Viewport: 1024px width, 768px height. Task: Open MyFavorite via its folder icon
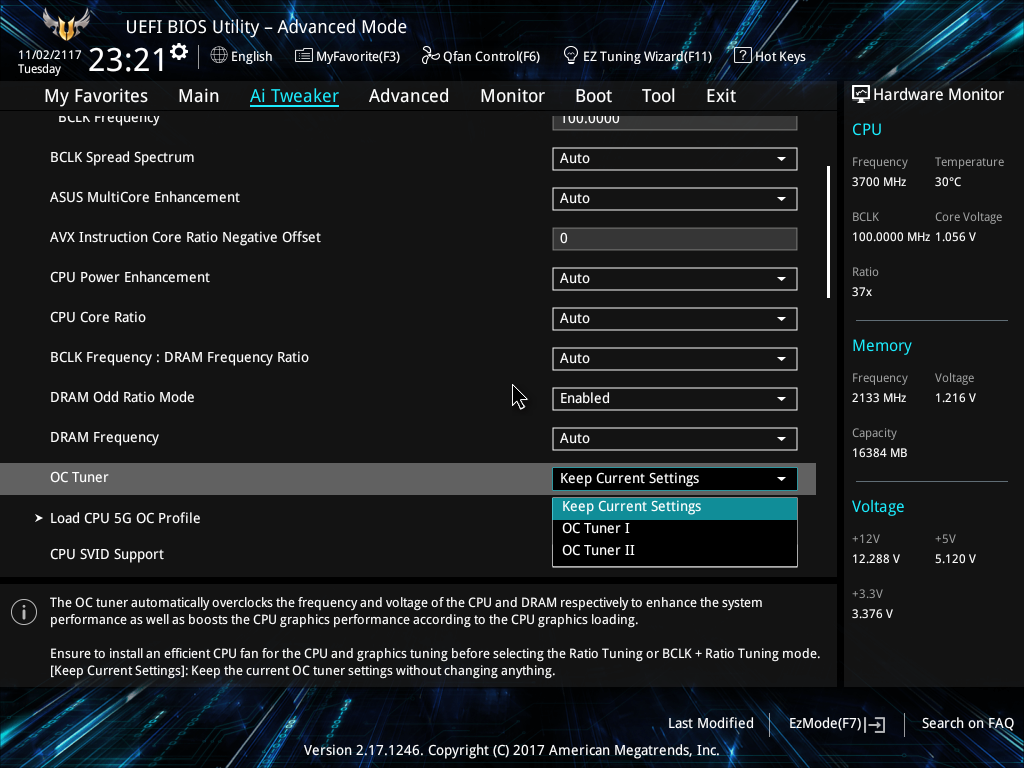coord(304,56)
